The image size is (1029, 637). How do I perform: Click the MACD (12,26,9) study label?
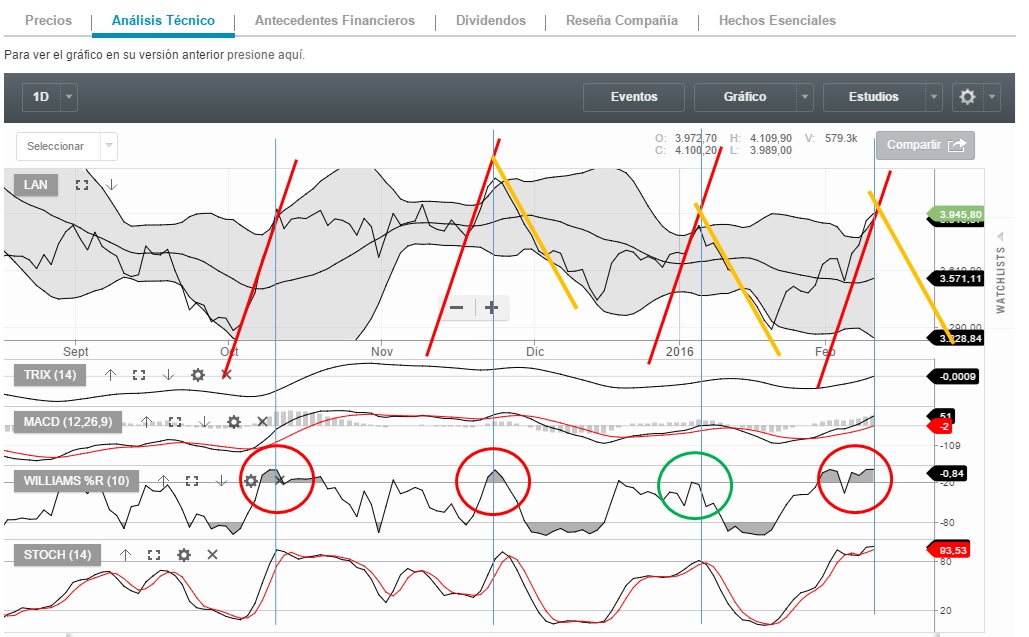click(x=68, y=422)
